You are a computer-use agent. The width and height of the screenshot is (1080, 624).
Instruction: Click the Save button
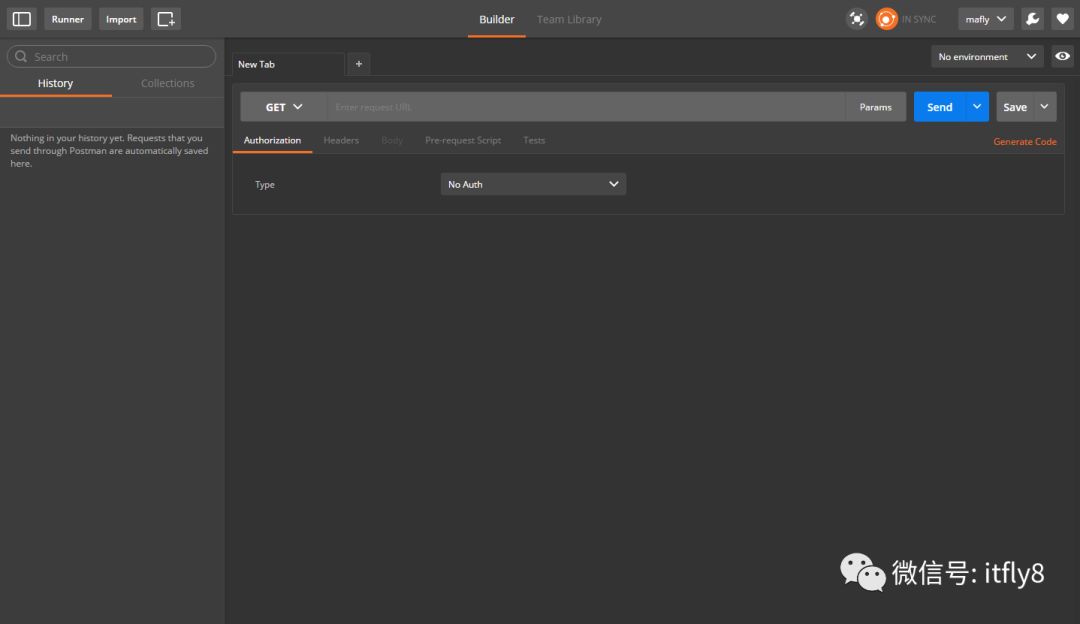pyautogui.click(x=1015, y=107)
